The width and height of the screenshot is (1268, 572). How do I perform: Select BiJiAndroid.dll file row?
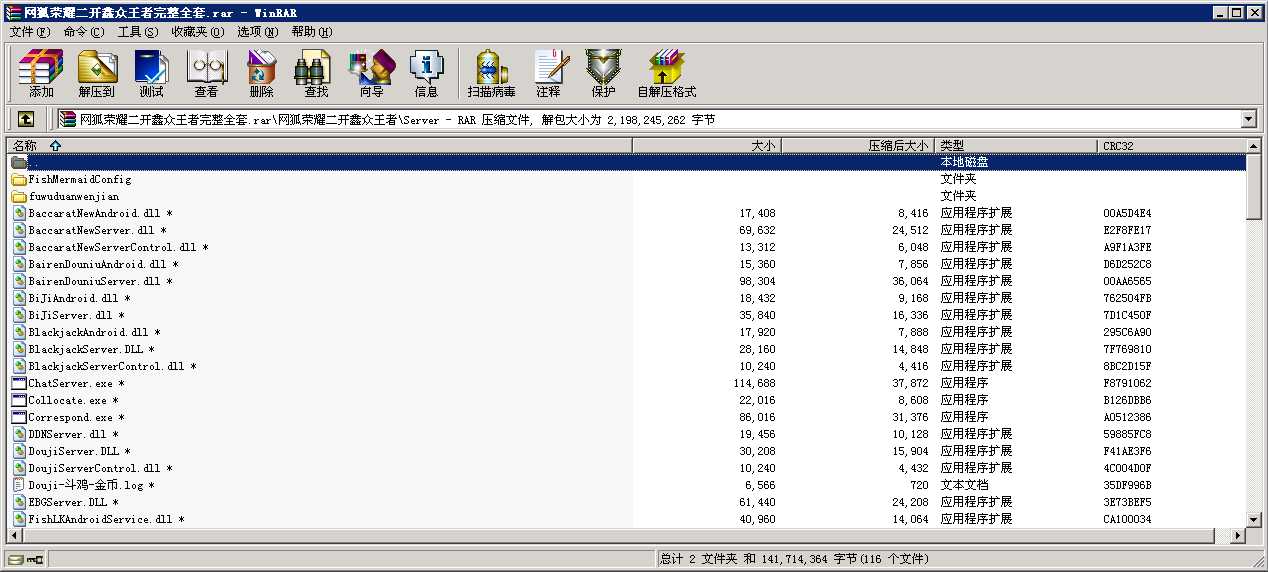point(627,298)
